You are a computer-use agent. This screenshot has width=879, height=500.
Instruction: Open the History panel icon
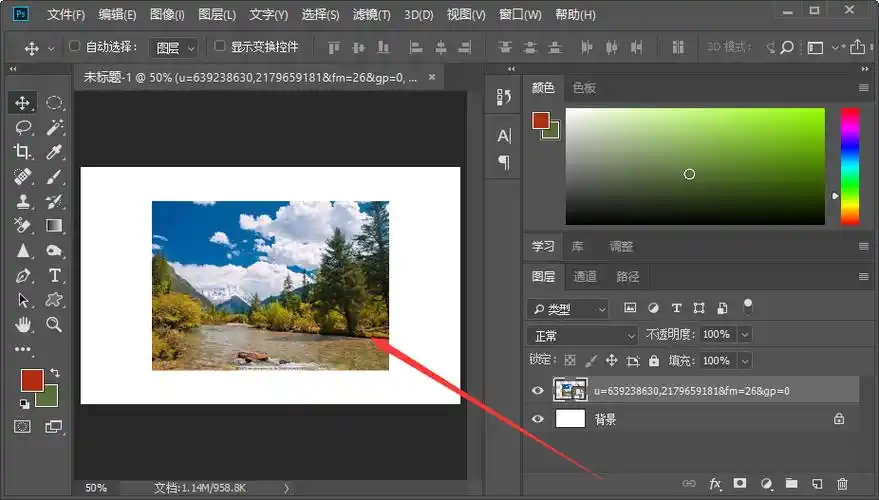(x=503, y=97)
